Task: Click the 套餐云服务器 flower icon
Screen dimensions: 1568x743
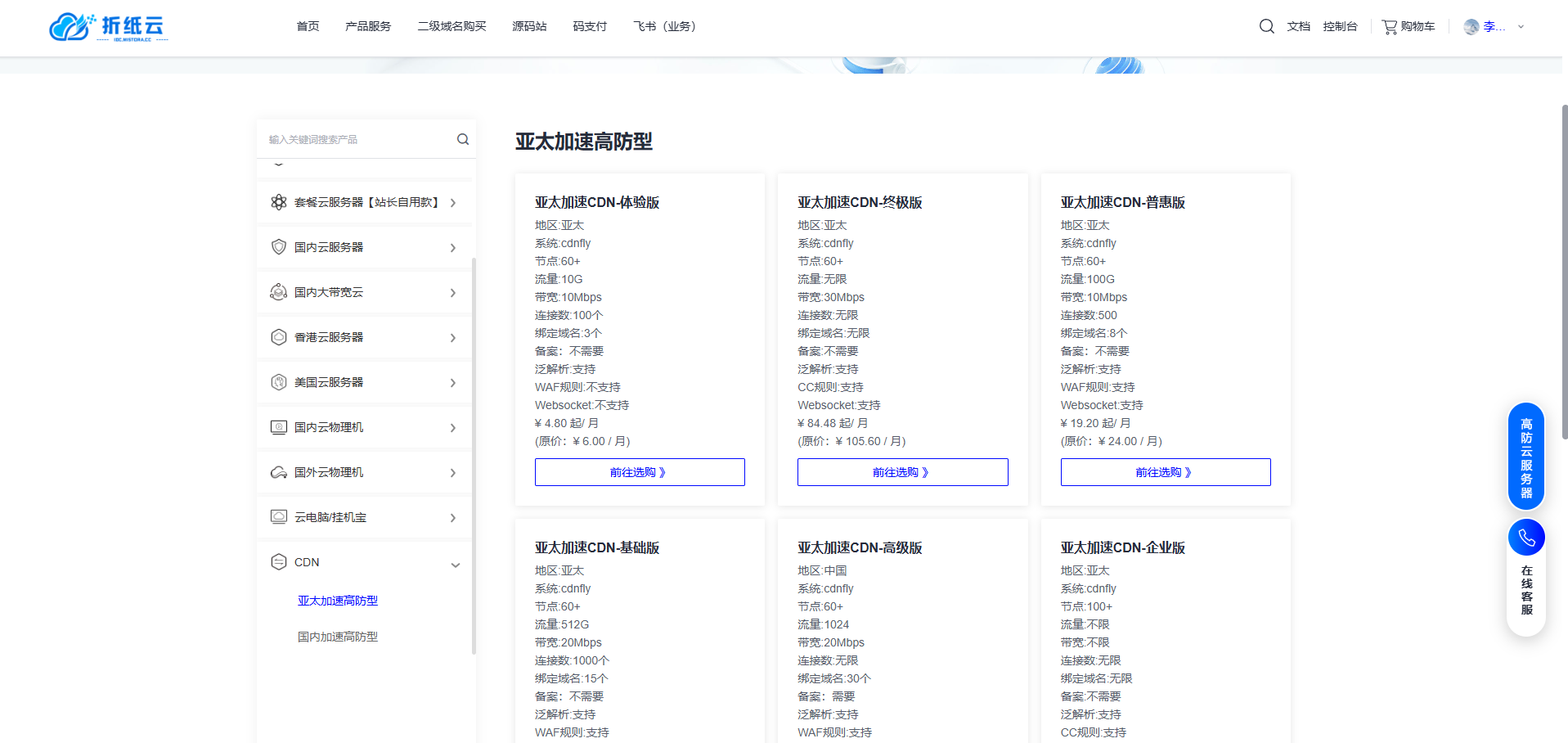Action: tap(279, 202)
